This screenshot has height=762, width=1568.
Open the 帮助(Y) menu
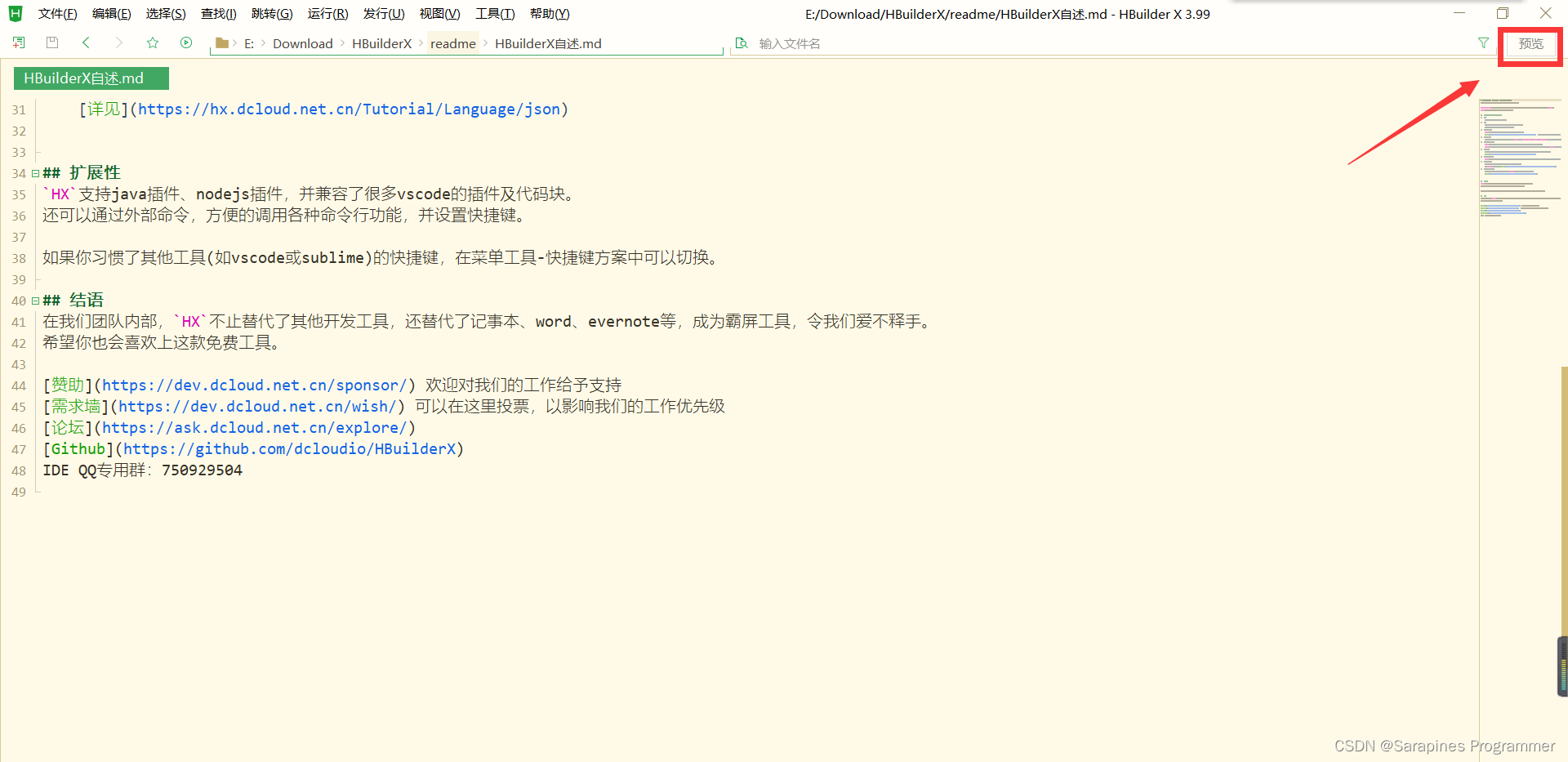point(550,14)
